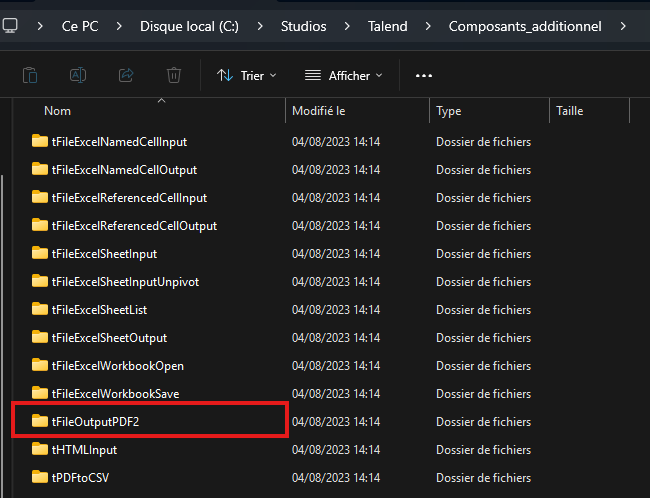Click the Paste clipboard icon in toolbar
The image size is (650, 498).
click(30, 75)
